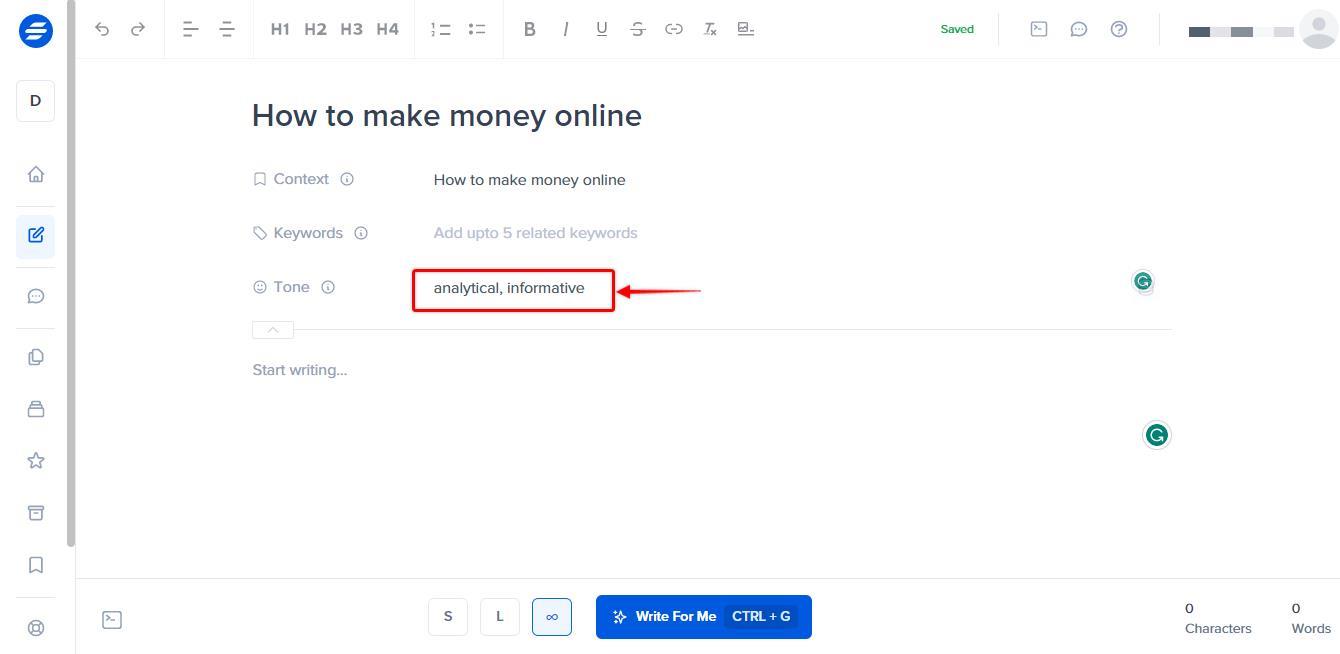Insert a numbered list
The width and height of the screenshot is (1340, 654).
pyautogui.click(x=441, y=29)
